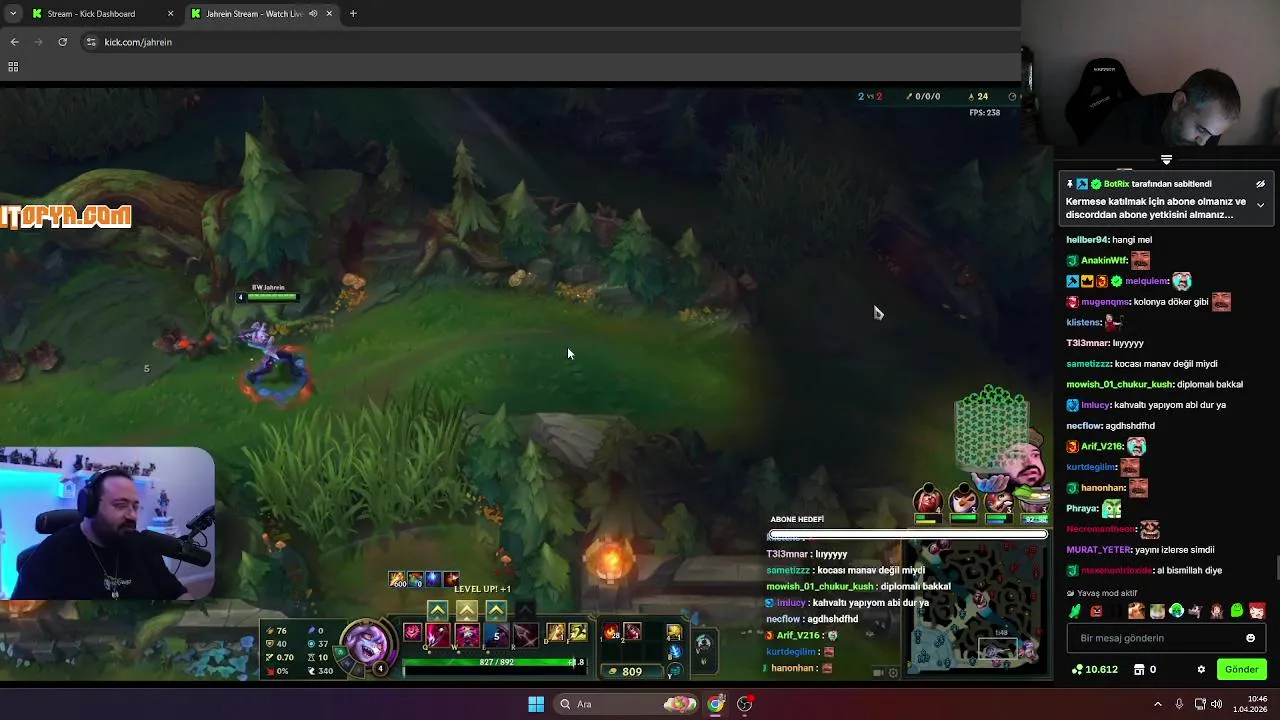Level up the W ability
This screenshot has height=720, width=1280.
(466, 610)
